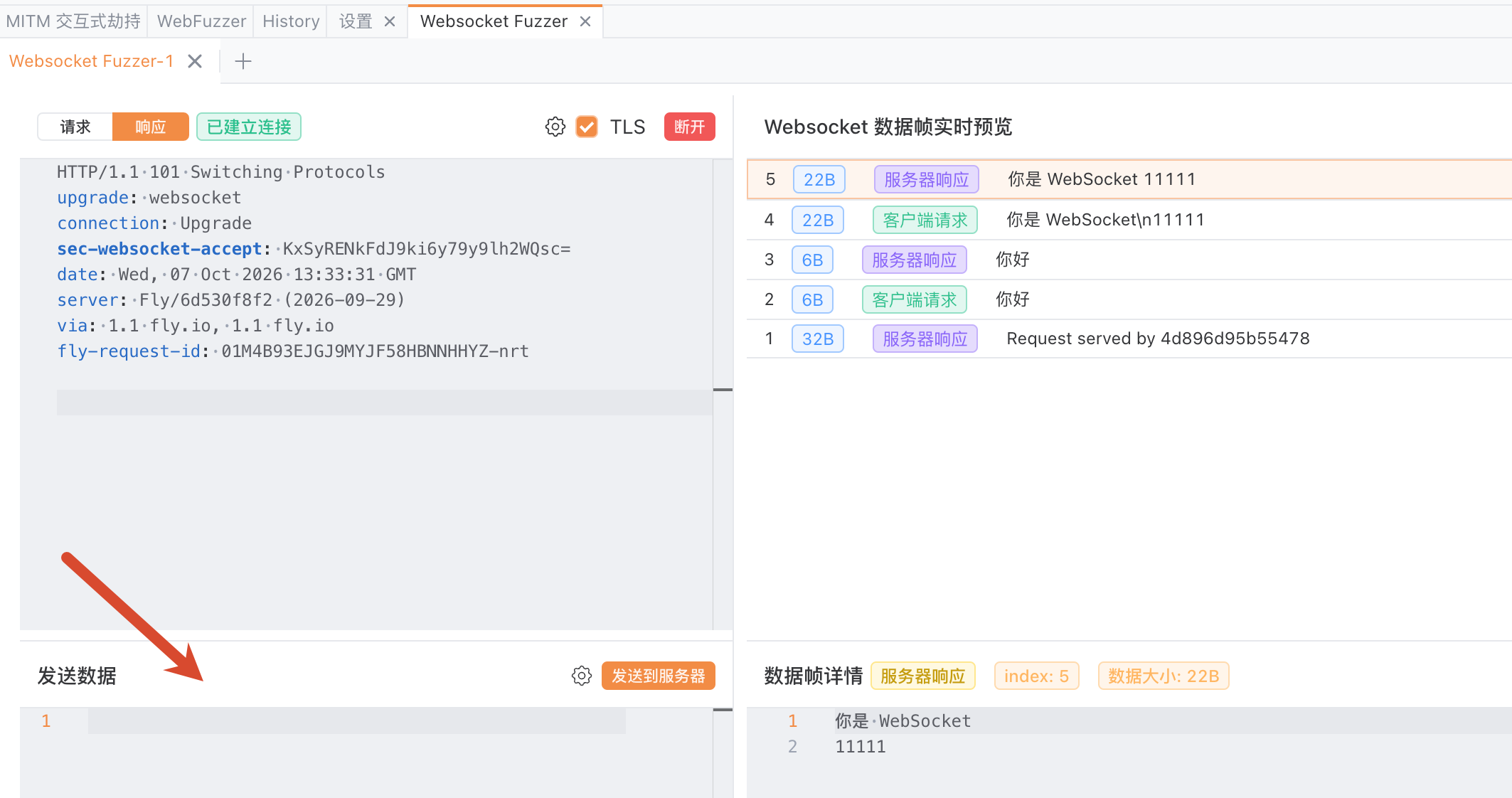The height and width of the screenshot is (798, 1512).
Task: Toggle the TLS checkbox
Action: (x=587, y=127)
